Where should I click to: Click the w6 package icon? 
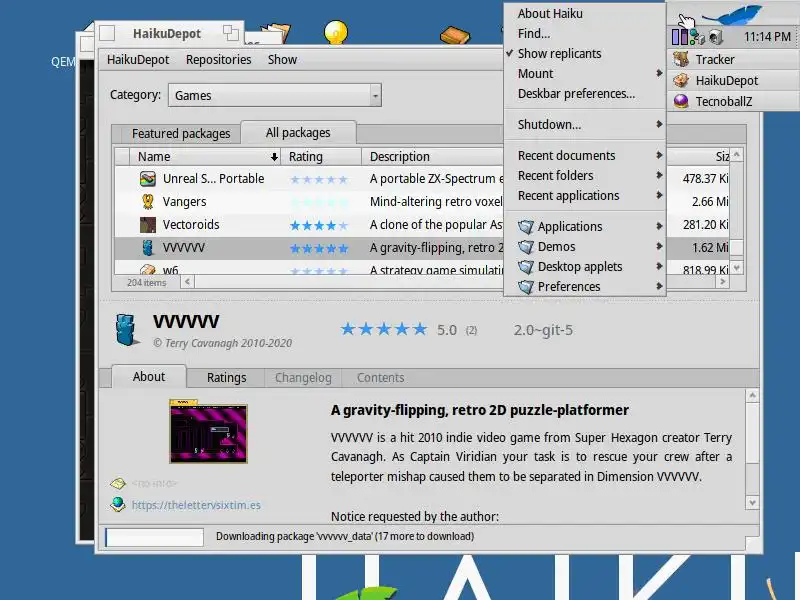coord(147,269)
